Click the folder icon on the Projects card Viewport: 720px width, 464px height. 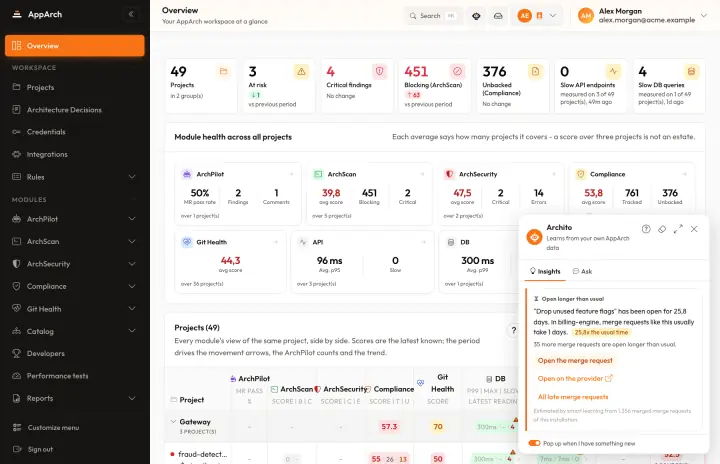point(223,71)
